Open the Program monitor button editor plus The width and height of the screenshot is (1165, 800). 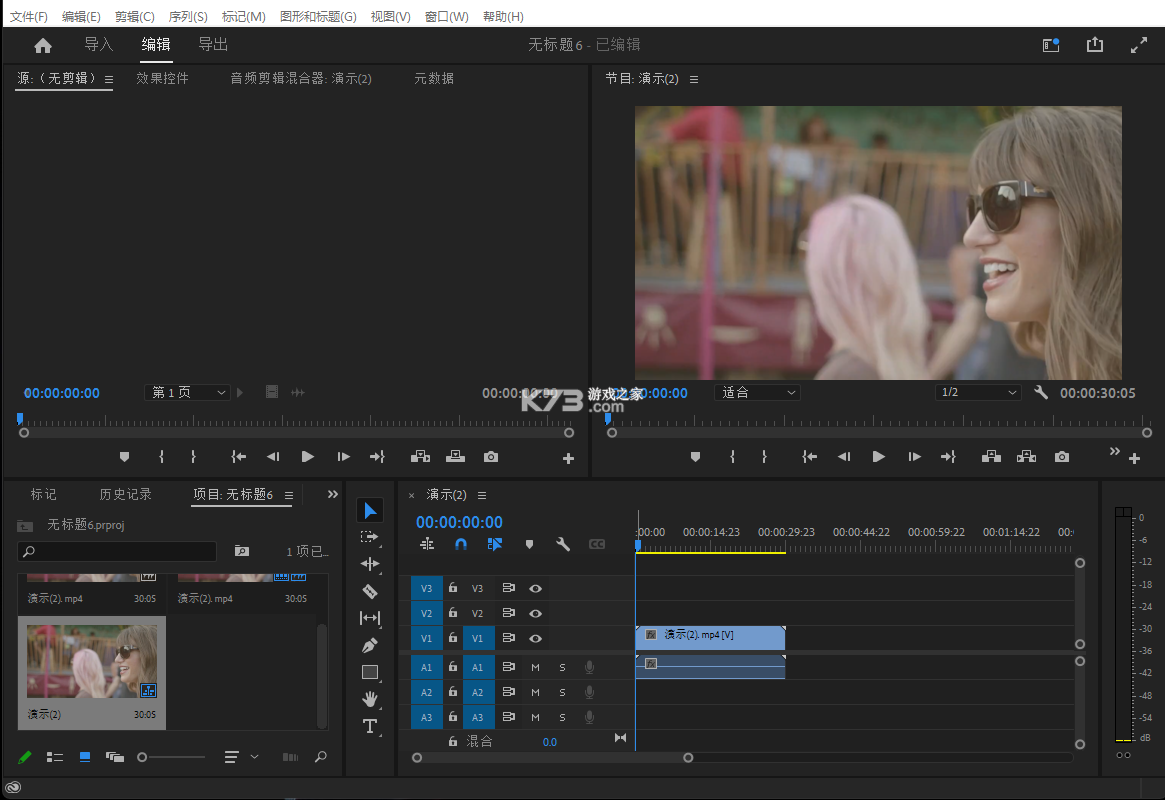pyautogui.click(x=1134, y=458)
